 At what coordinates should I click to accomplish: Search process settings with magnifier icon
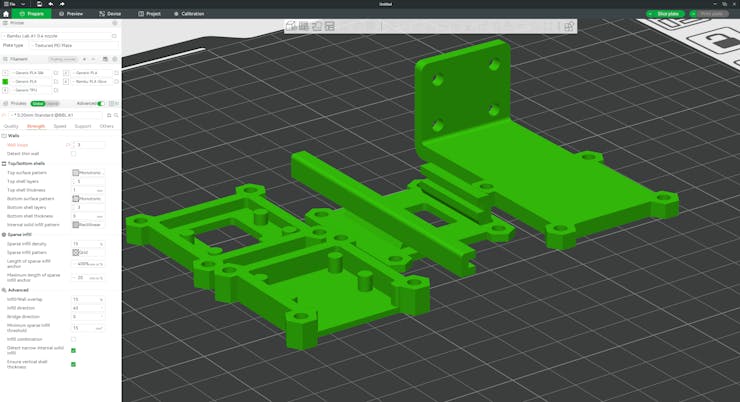(x=116, y=115)
